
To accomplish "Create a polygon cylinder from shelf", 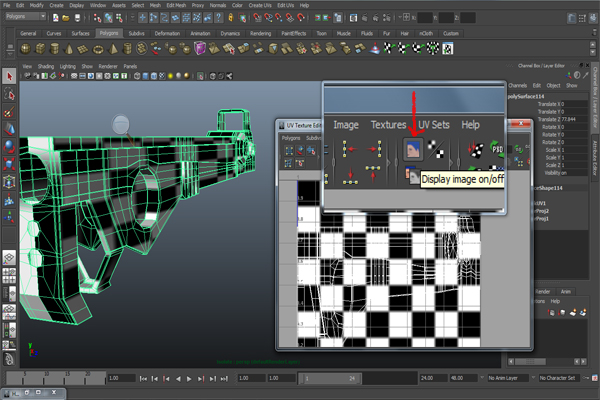I will point(55,49).
